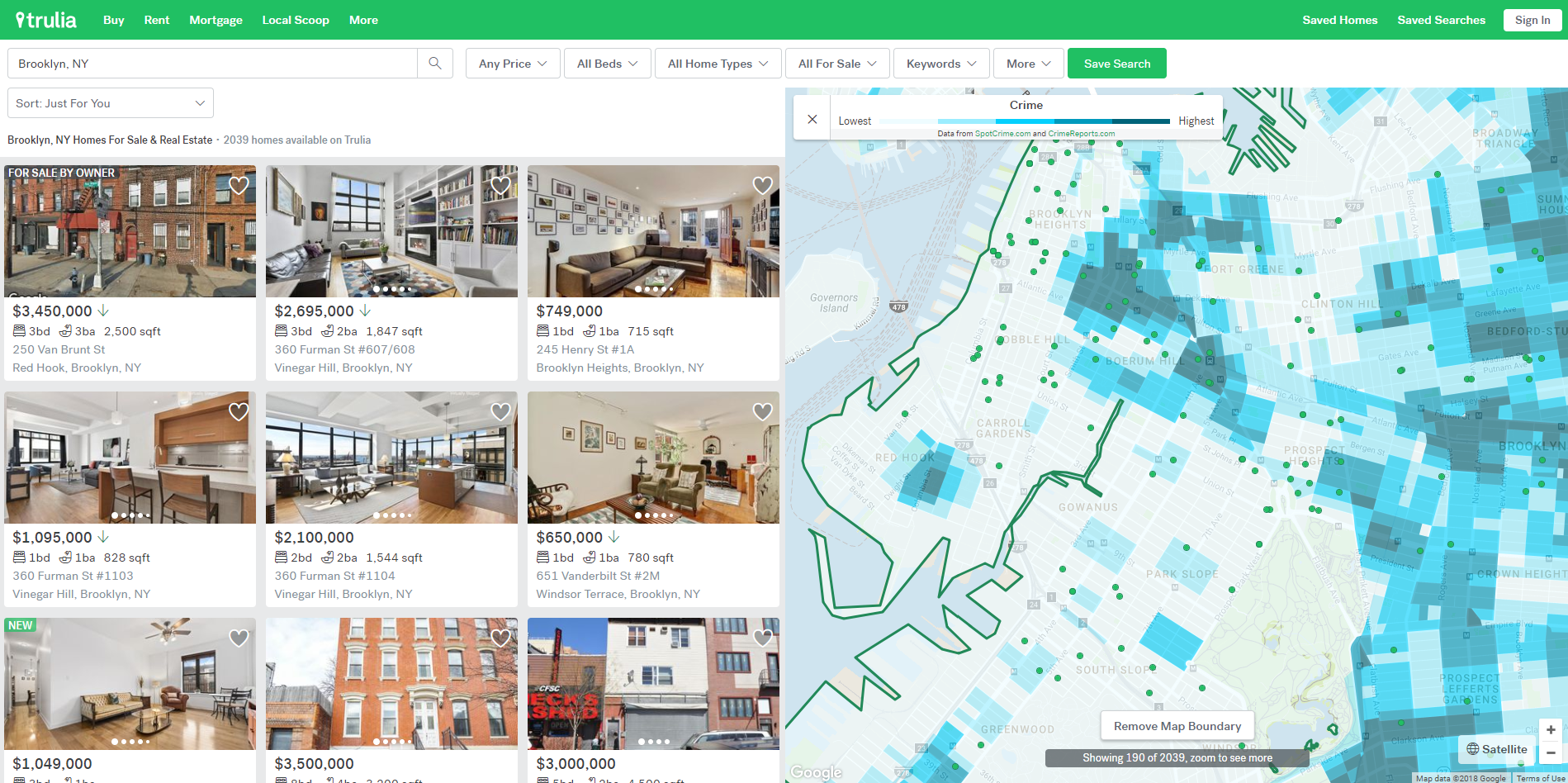Heart the $650,000 Vanderbilt St listing

pos(762,412)
